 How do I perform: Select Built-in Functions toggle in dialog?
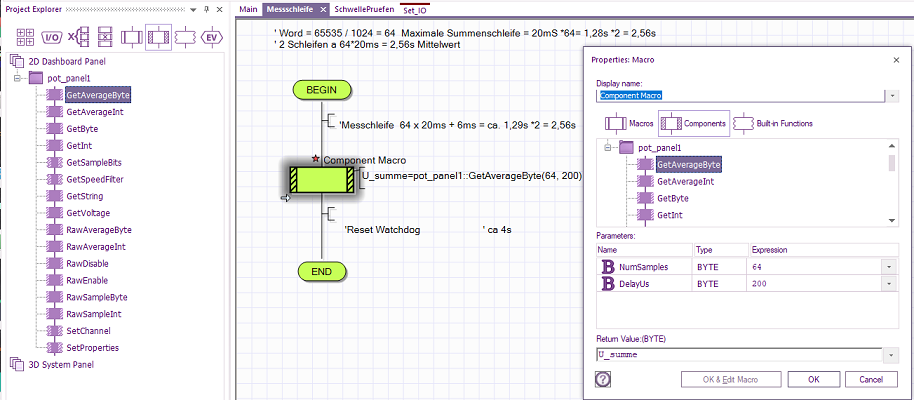coord(773,123)
